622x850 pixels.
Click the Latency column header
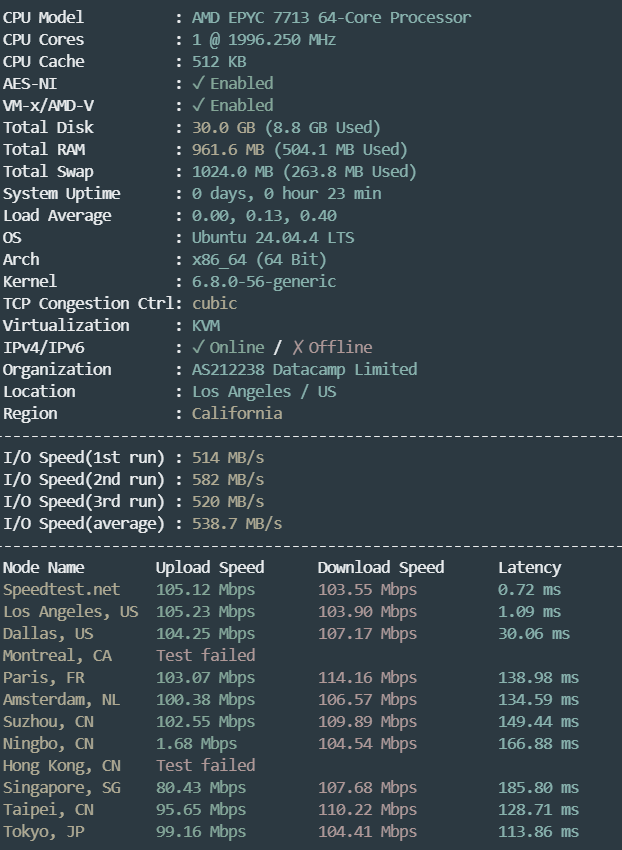point(529,568)
